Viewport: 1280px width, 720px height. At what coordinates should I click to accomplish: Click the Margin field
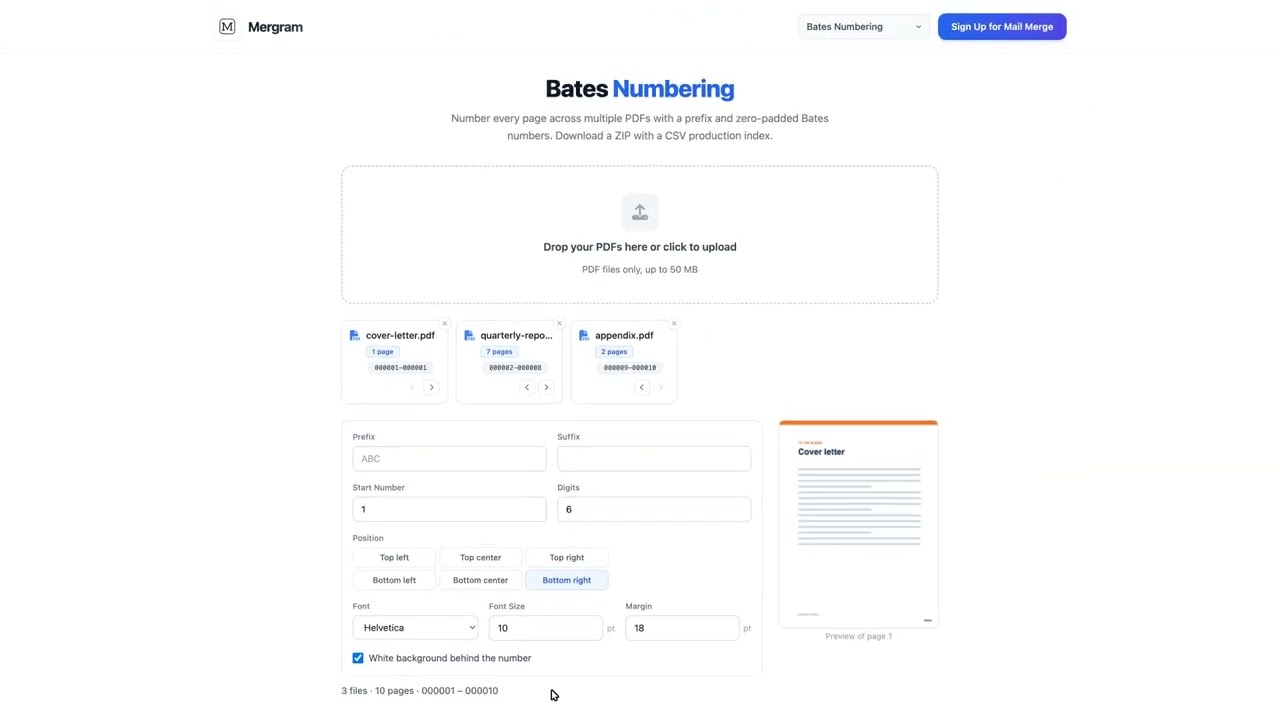pyautogui.click(x=682, y=628)
